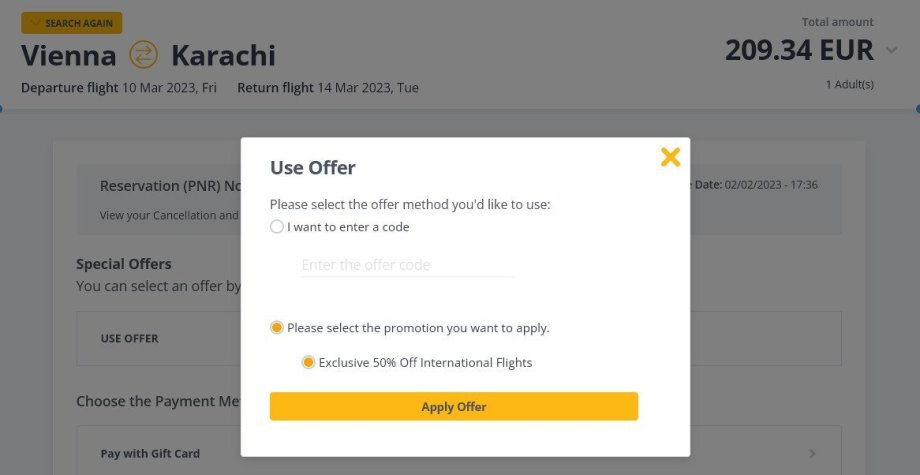Viewport: 920px width, 475px height.
Task: Open the USE OFFER row
Action: (x=130, y=338)
